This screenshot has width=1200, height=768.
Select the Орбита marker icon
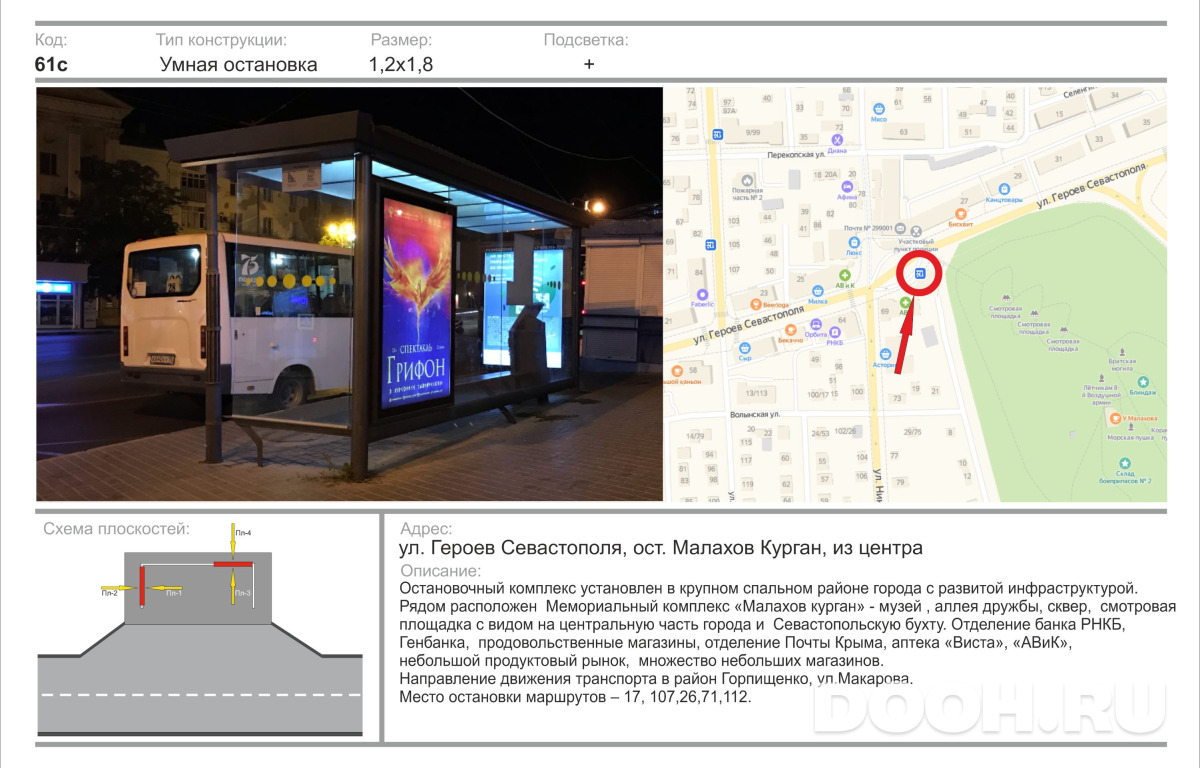tap(816, 323)
